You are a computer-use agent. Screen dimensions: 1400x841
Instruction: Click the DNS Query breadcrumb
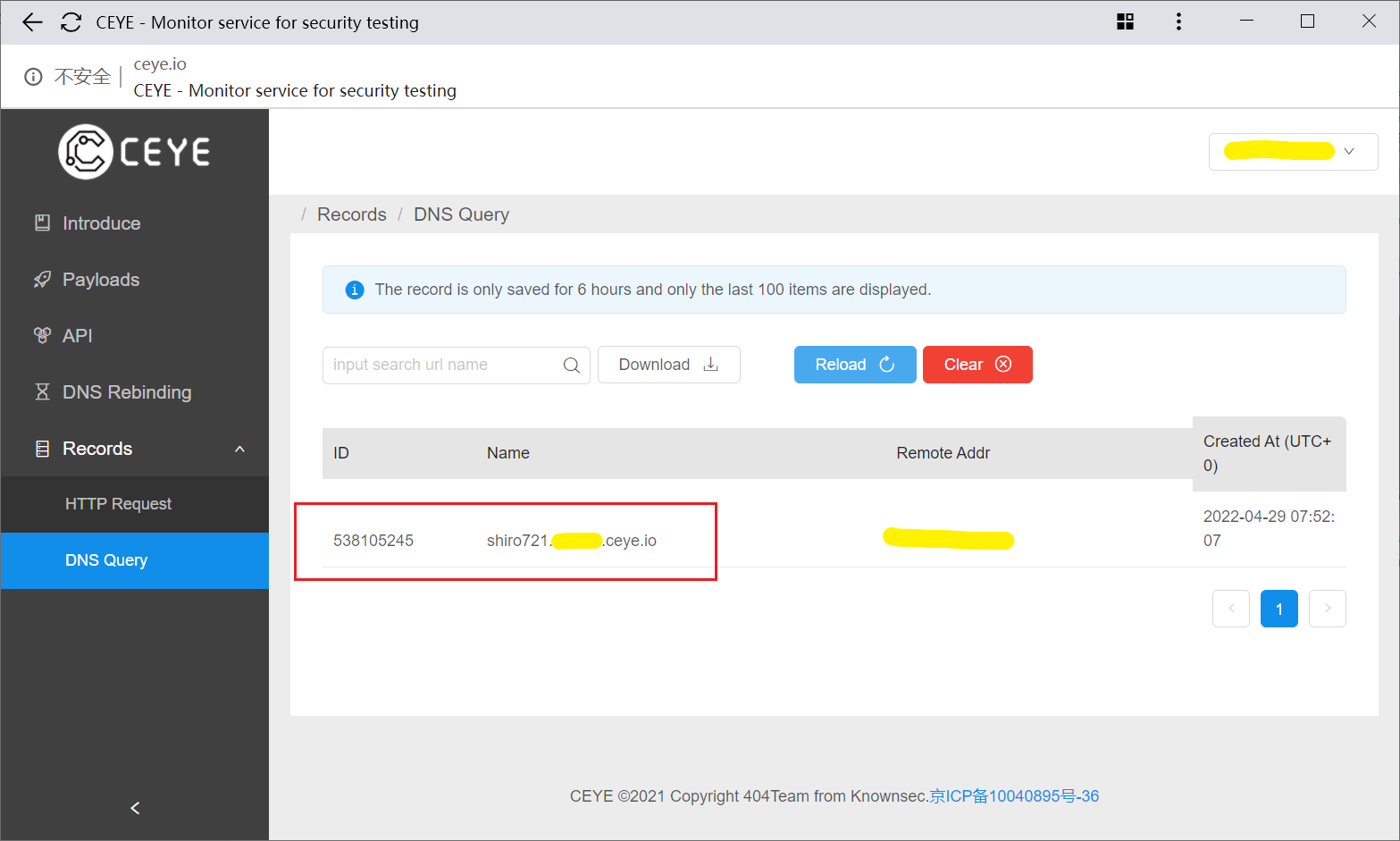(x=461, y=214)
